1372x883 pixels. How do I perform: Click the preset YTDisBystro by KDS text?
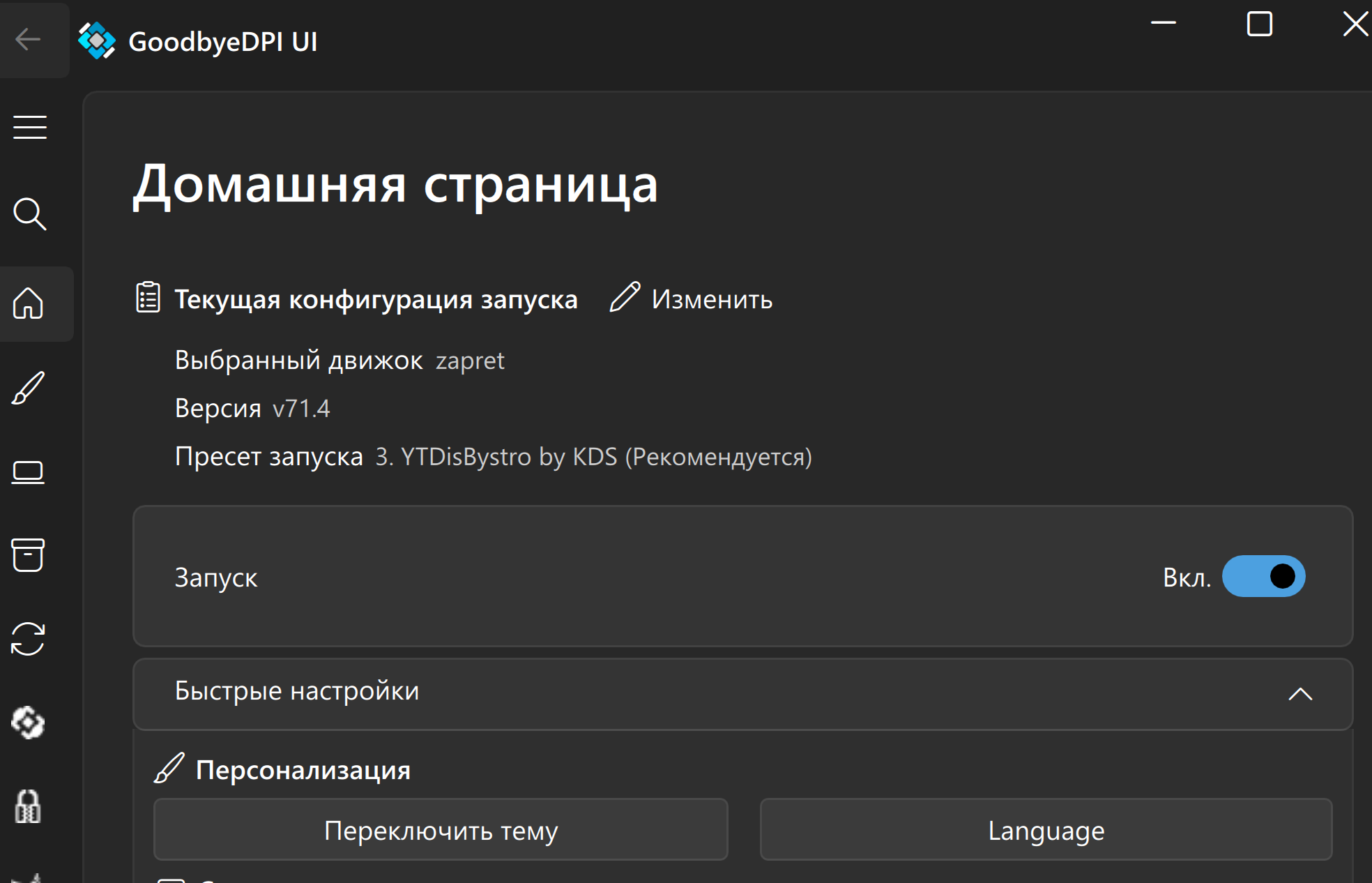point(594,457)
